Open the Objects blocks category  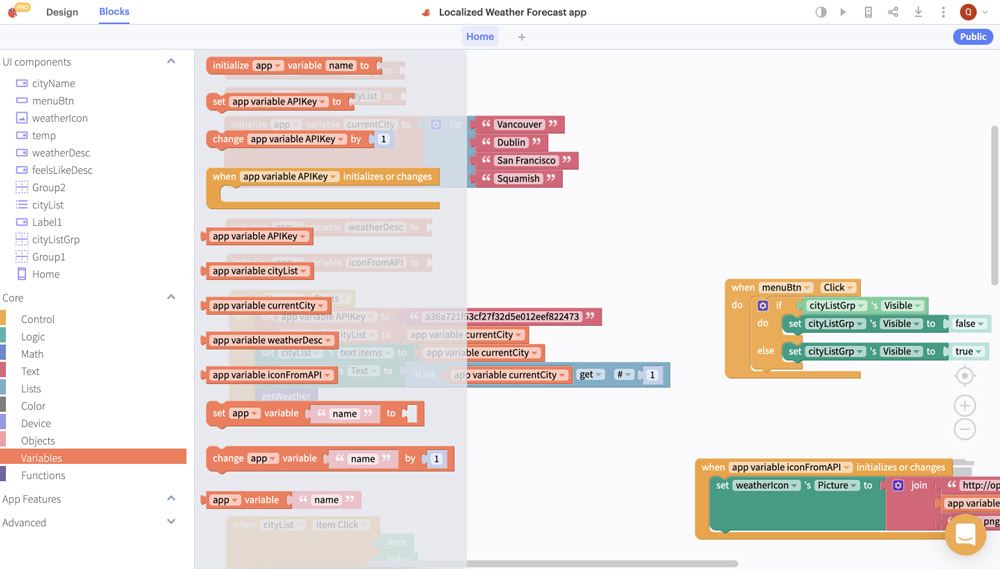[38, 441]
